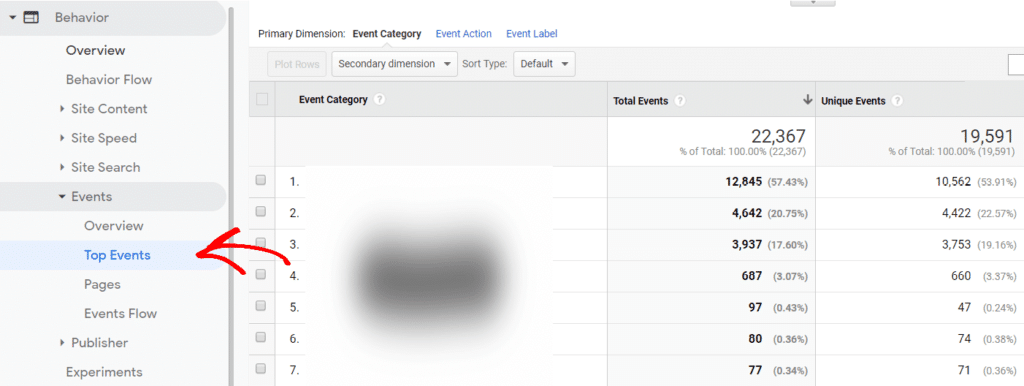This screenshot has height=386, width=1024.
Task: Collapse the Events submenu
Action: click(x=62, y=197)
